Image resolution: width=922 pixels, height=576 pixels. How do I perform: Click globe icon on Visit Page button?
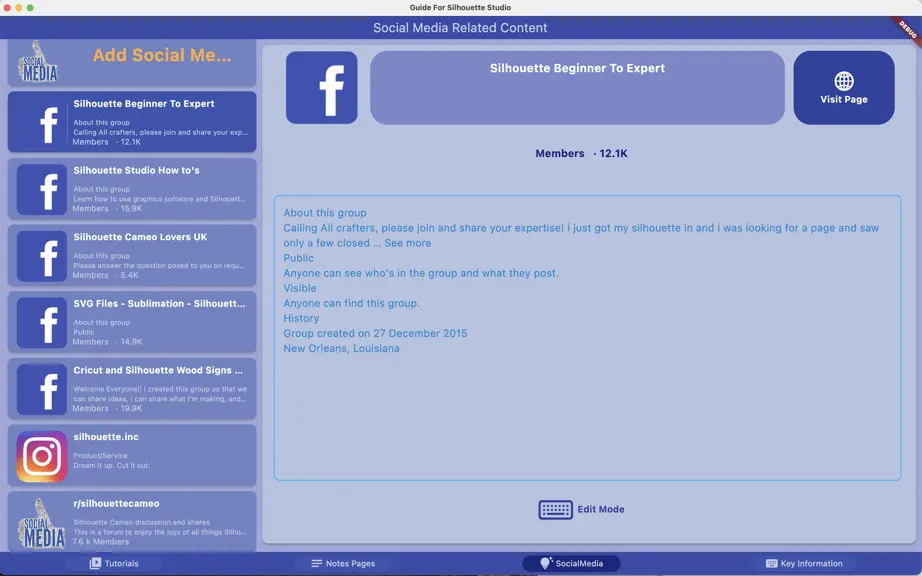844,81
